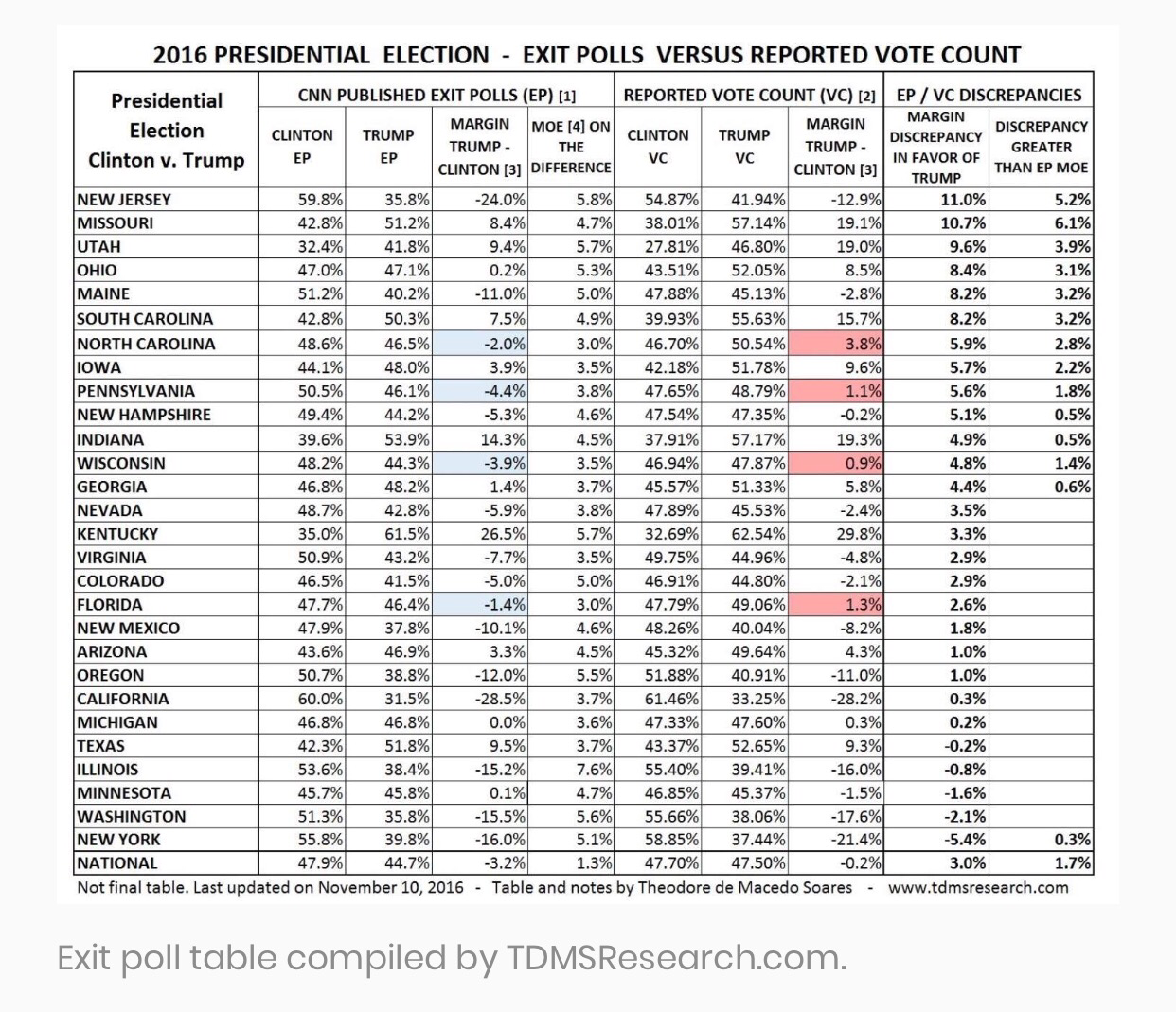This screenshot has width=1176, height=1012.
Task: Click the "CNN PUBLISHED EXIT POLLS (EP)" header
Action: pyautogui.click(x=437, y=95)
